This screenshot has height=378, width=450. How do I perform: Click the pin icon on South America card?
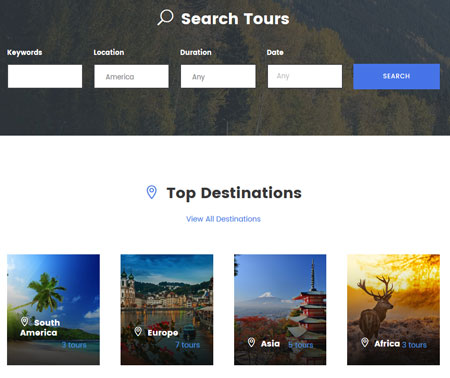[x=24, y=322]
